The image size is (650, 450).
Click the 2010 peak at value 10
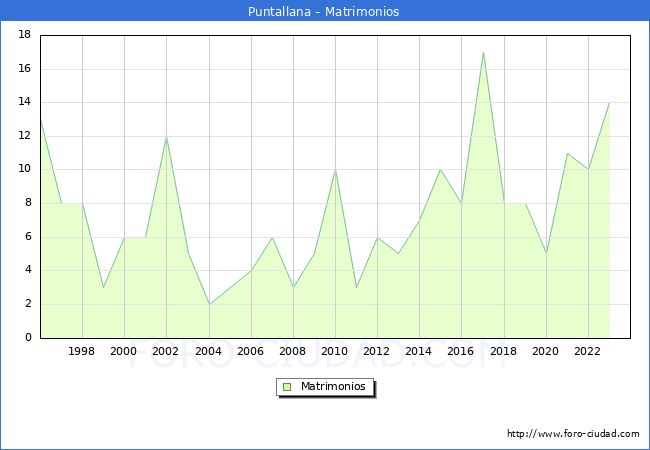tap(335, 170)
